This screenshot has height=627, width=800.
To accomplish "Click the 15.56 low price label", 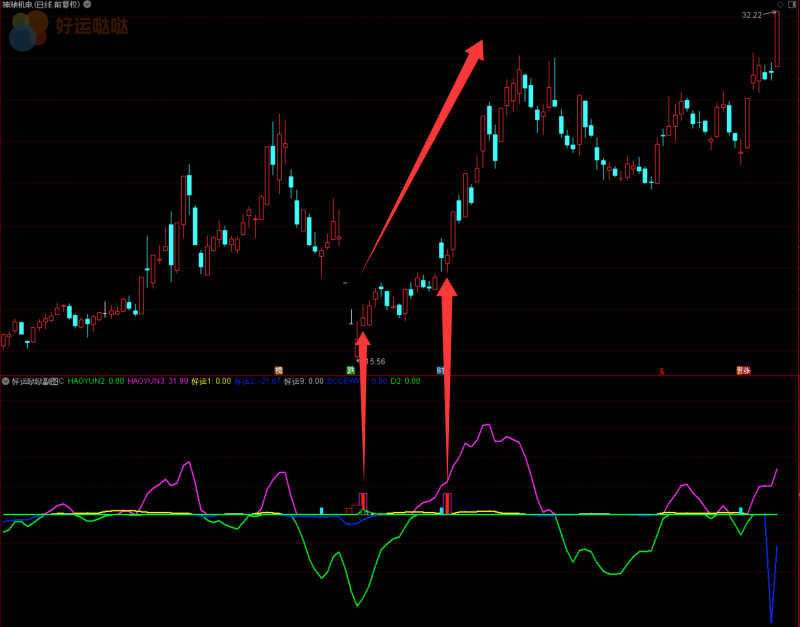I will pos(375,361).
